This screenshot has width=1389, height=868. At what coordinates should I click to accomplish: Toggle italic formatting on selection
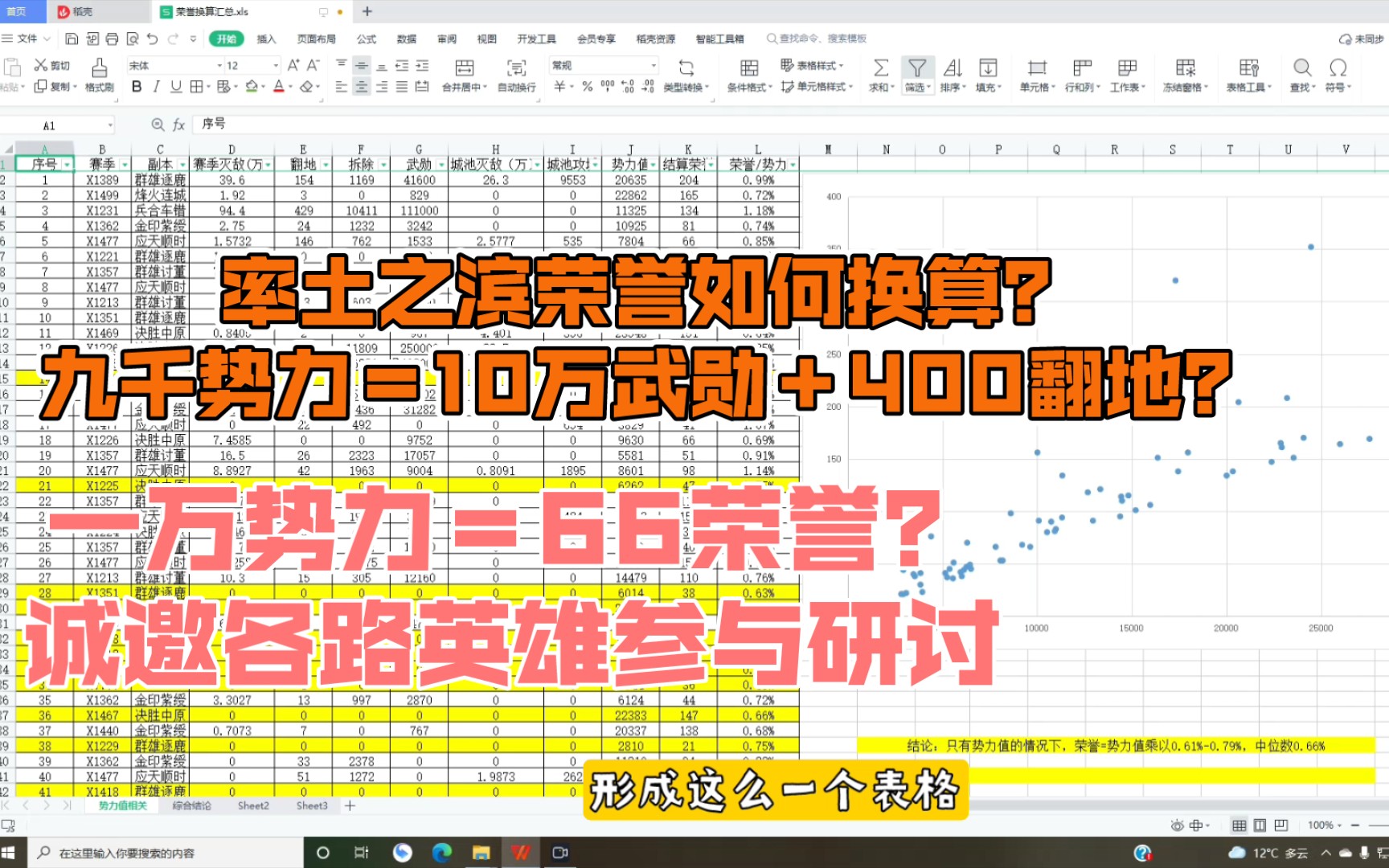click(157, 87)
